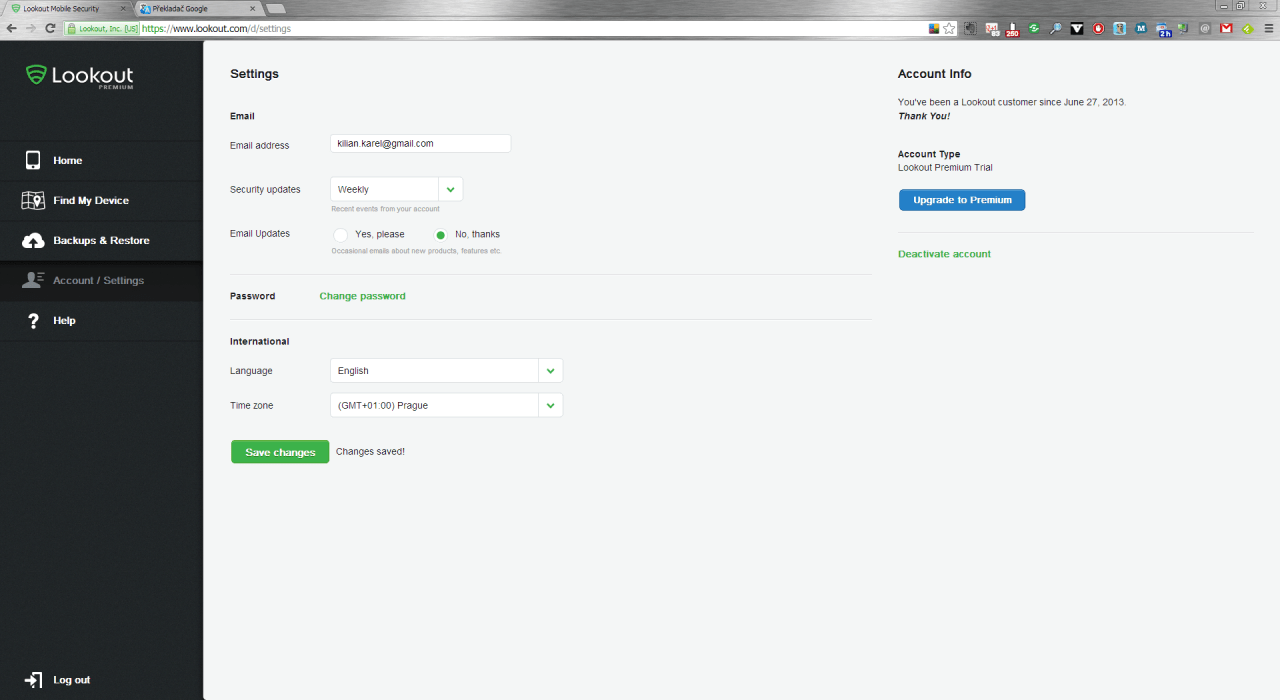Open the Help section
Viewport: 1280px width, 700px height.
point(101,321)
